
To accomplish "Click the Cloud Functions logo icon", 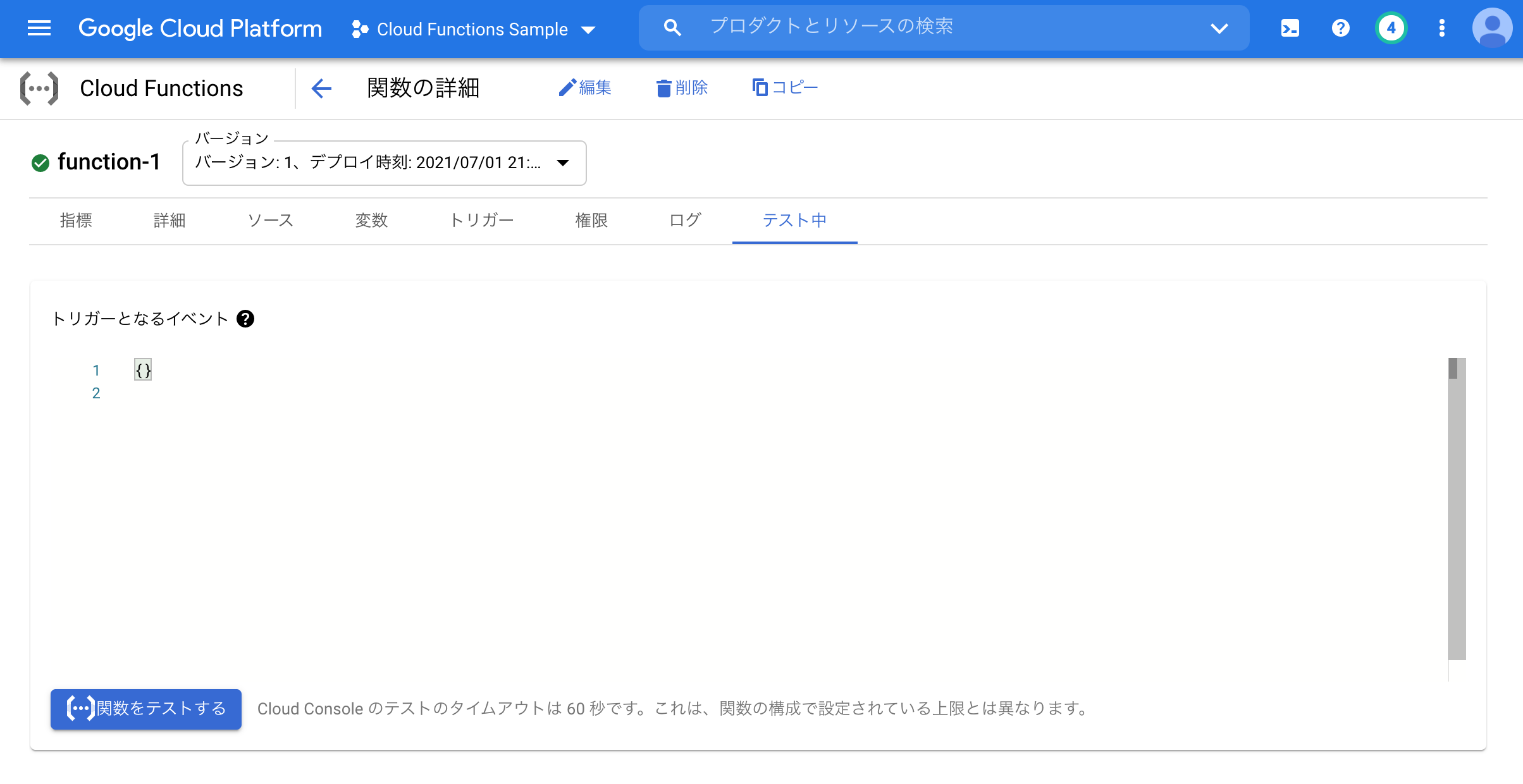I will click(39, 89).
